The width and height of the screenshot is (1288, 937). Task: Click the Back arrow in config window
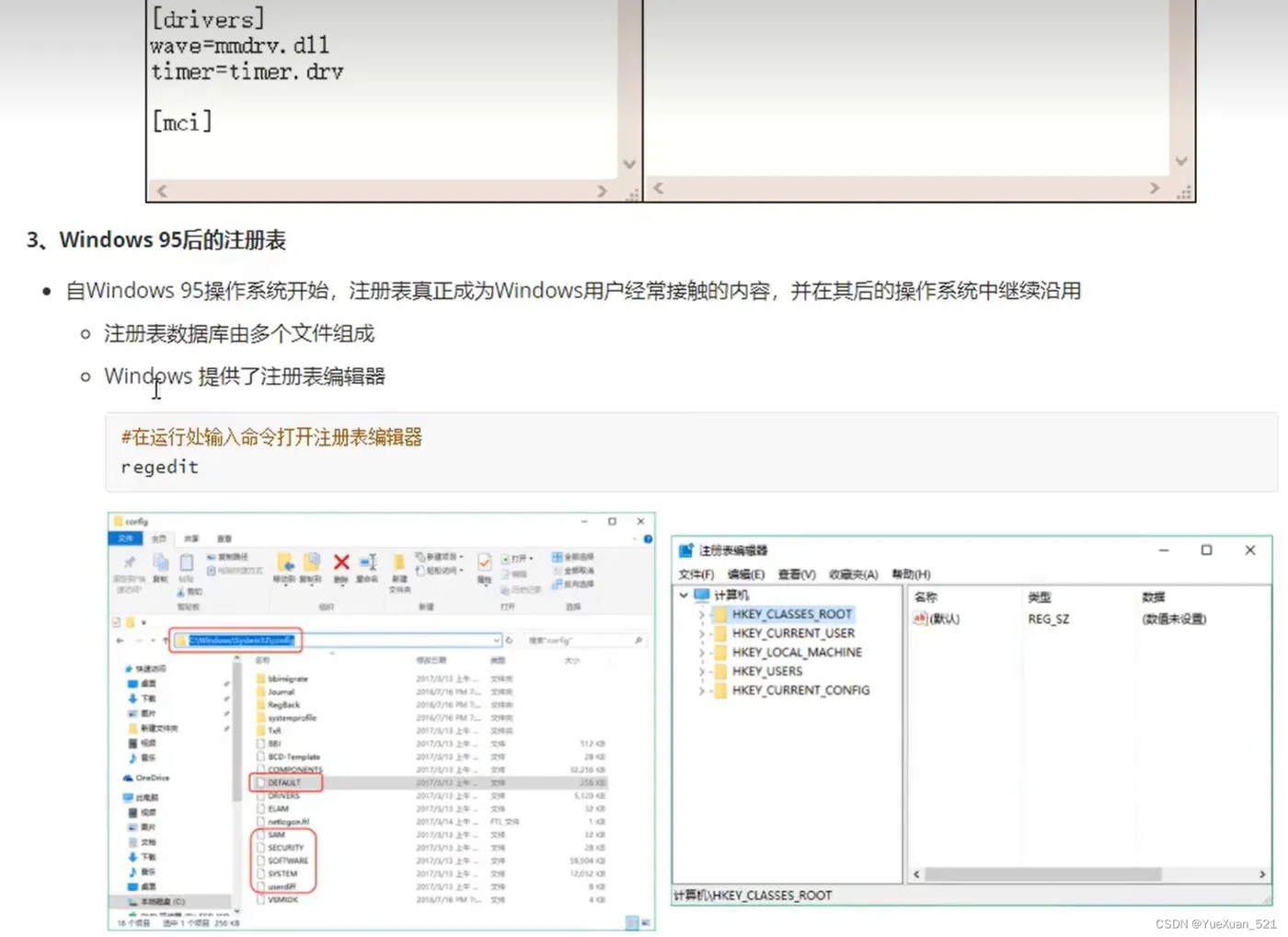tap(120, 640)
